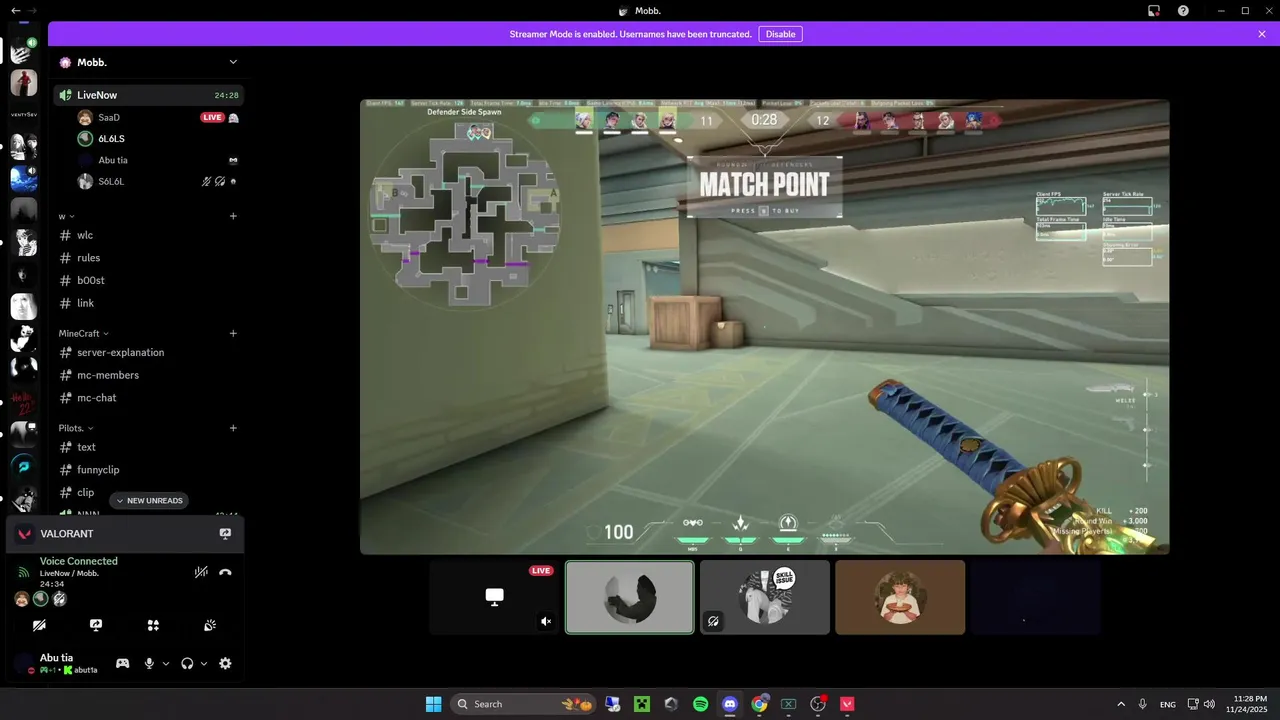
Task: Add a channel to the 'w' category
Action: (x=233, y=216)
